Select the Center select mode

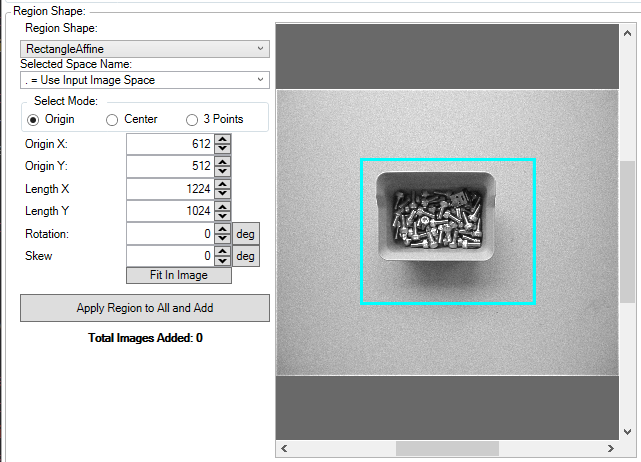point(113,119)
